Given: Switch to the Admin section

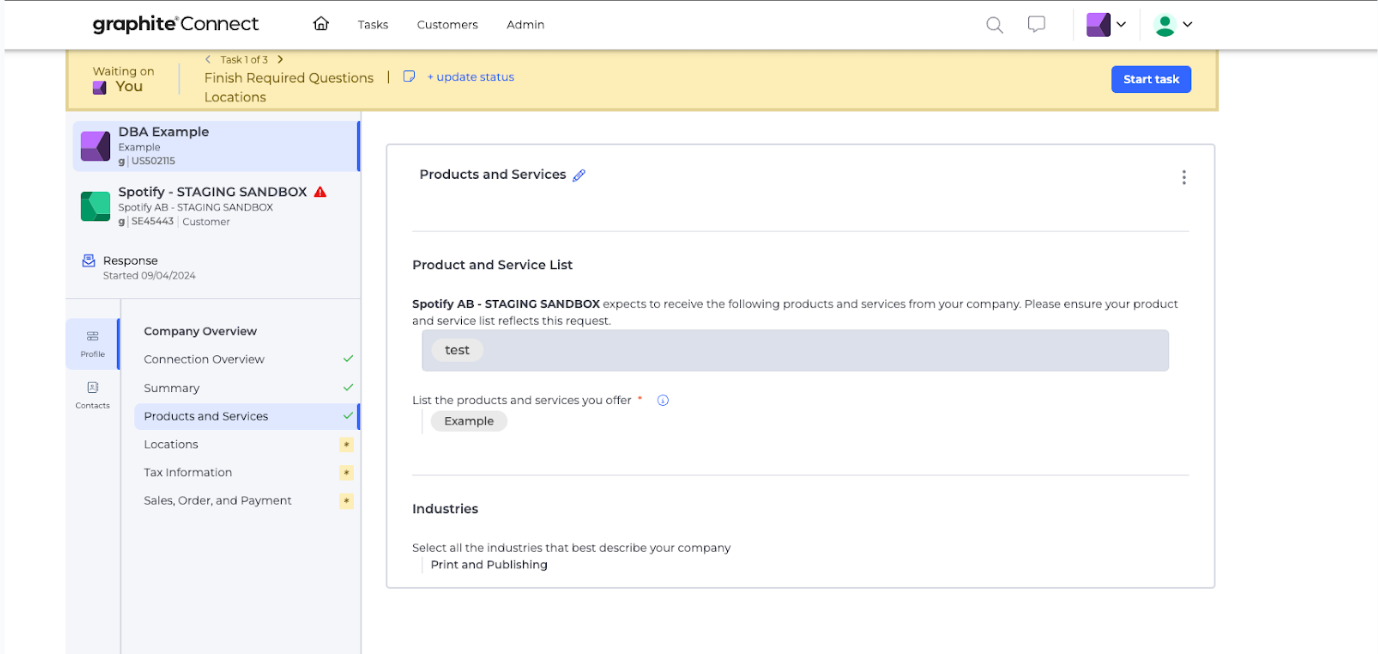Looking at the screenshot, I should point(525,24).
